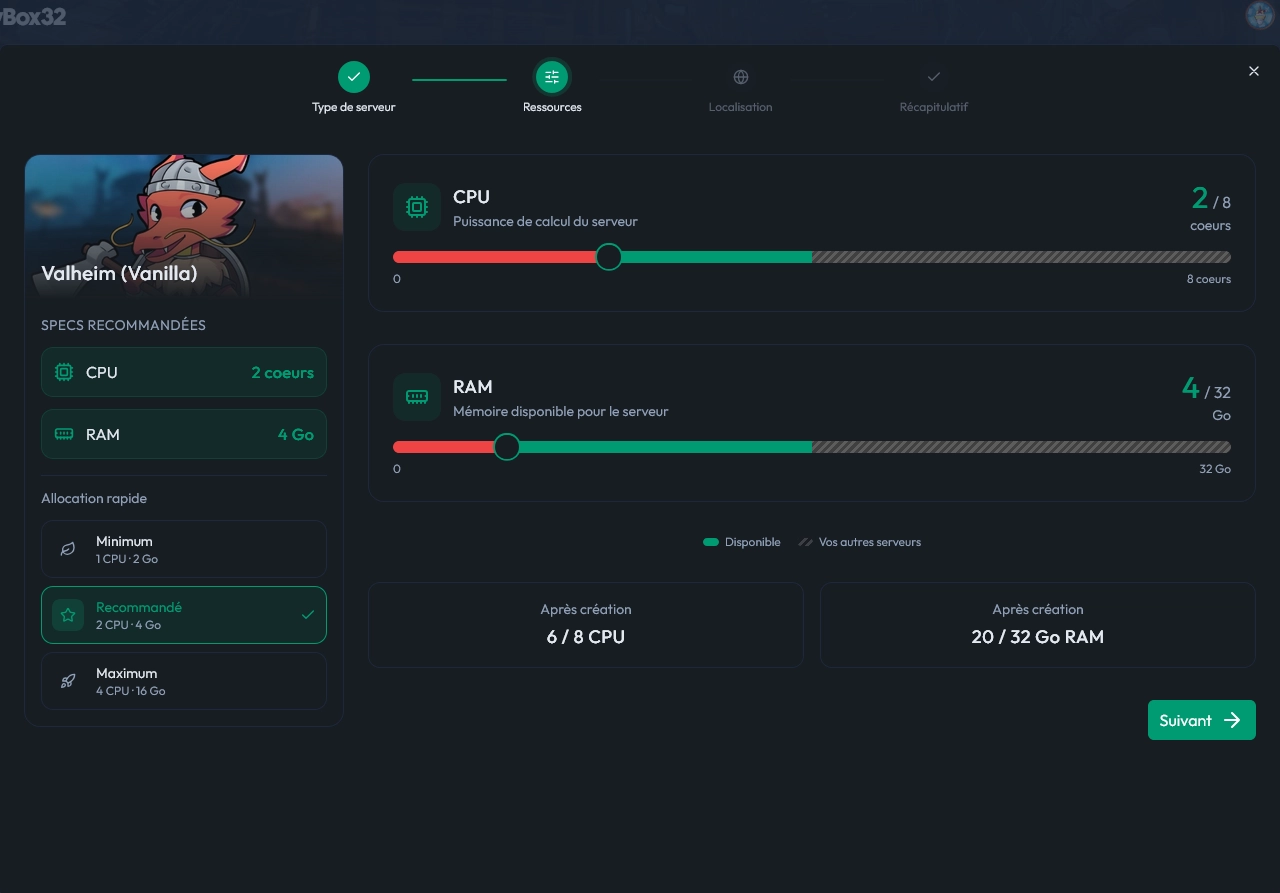Open the user avatar in top corner
Image resolution: width=1280 pixels, height=893 pixels.
pos(1258,15)
